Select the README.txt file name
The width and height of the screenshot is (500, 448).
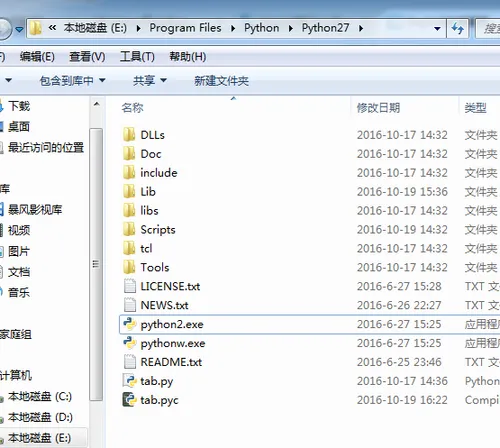171,362
